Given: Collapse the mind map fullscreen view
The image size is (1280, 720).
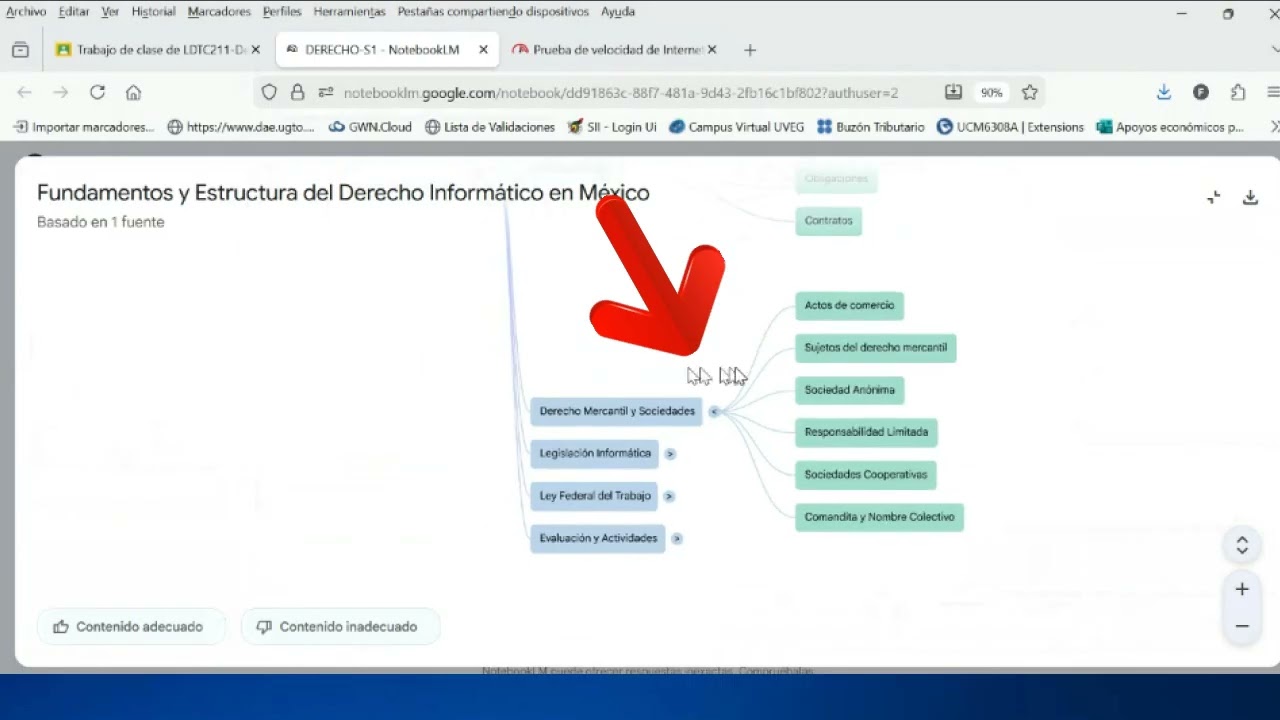Looking at the screenshot, I should (x=1214, y=197).
